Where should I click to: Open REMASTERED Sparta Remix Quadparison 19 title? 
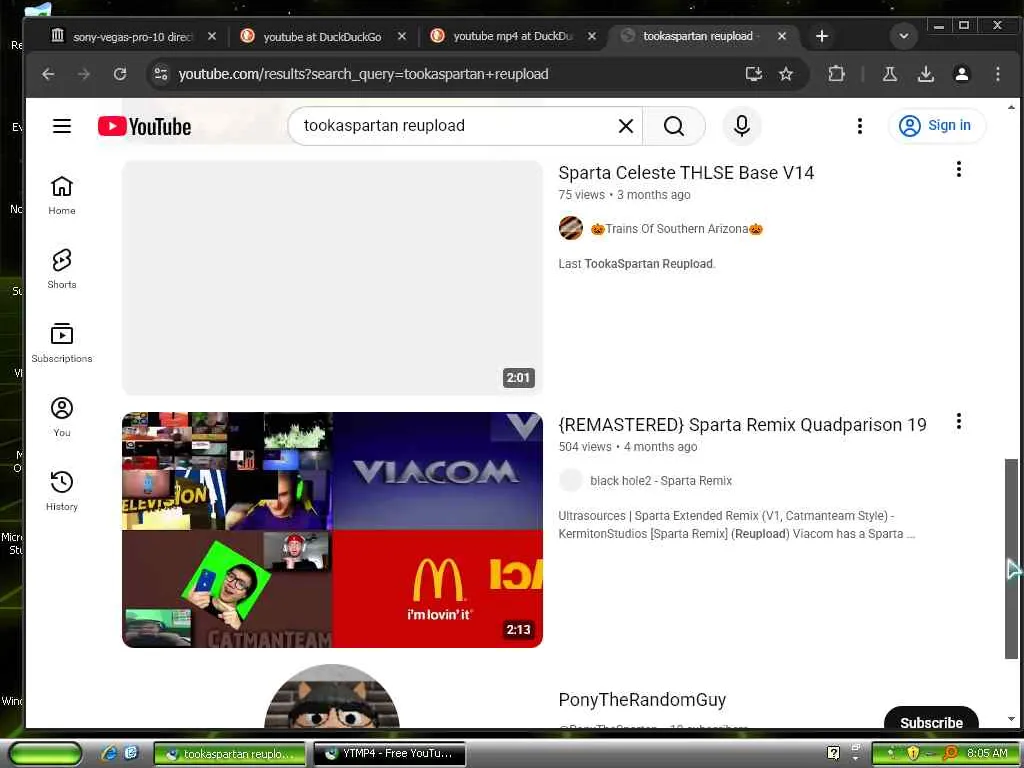pos(742,424)
